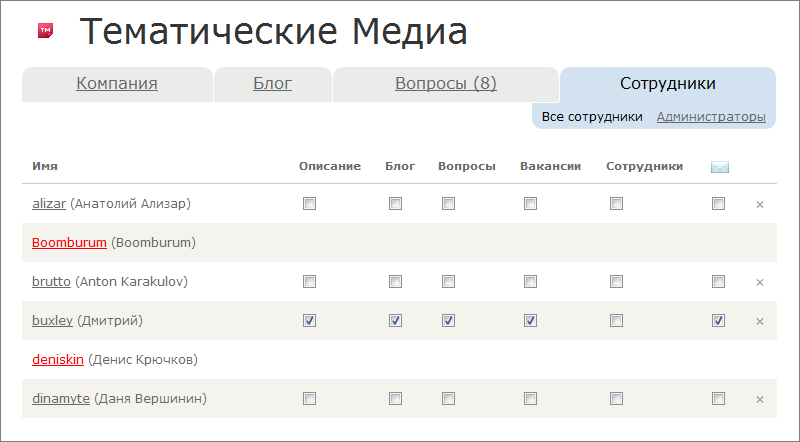Enable Сотрудники permission for dinamyte
The width and height of the screenshot is (800, 442).
coord(616,399)
